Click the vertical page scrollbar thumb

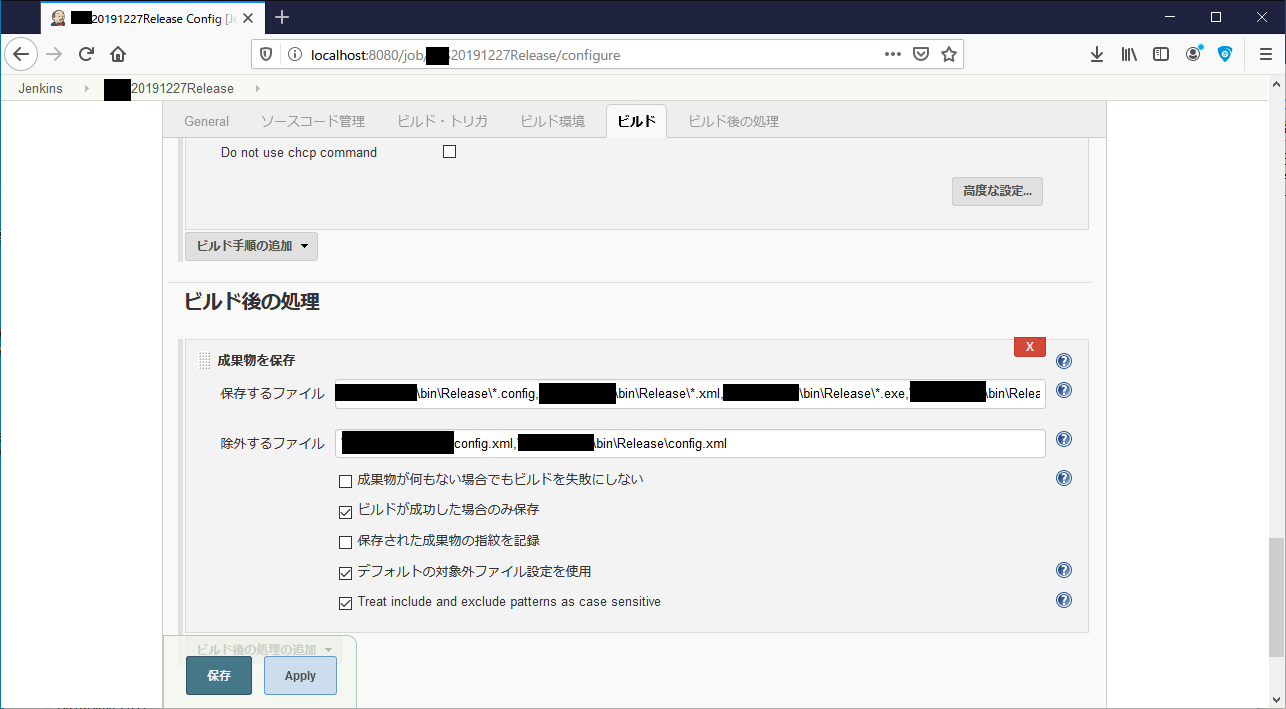1276,597
